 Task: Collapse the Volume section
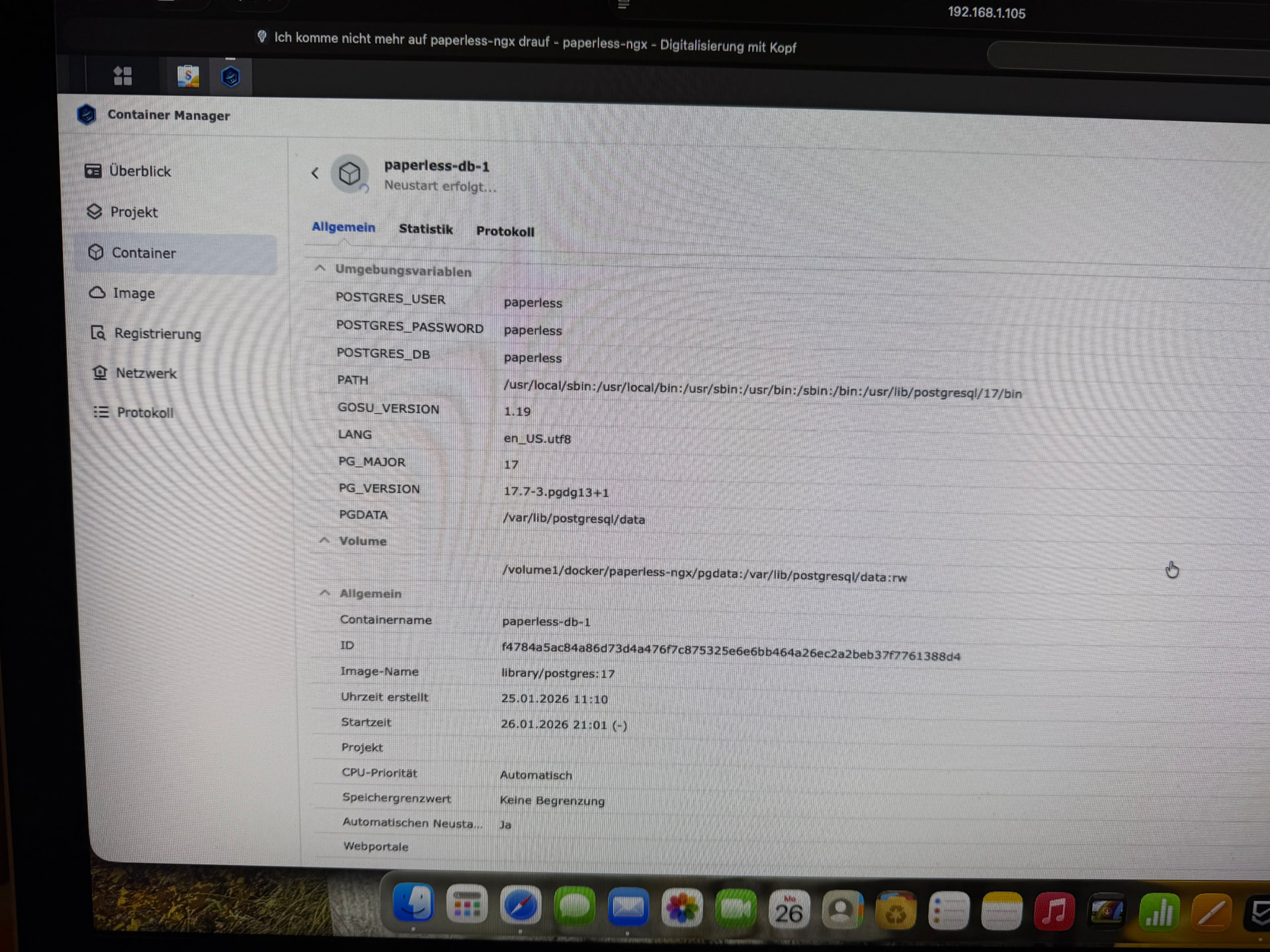[324, 540]
